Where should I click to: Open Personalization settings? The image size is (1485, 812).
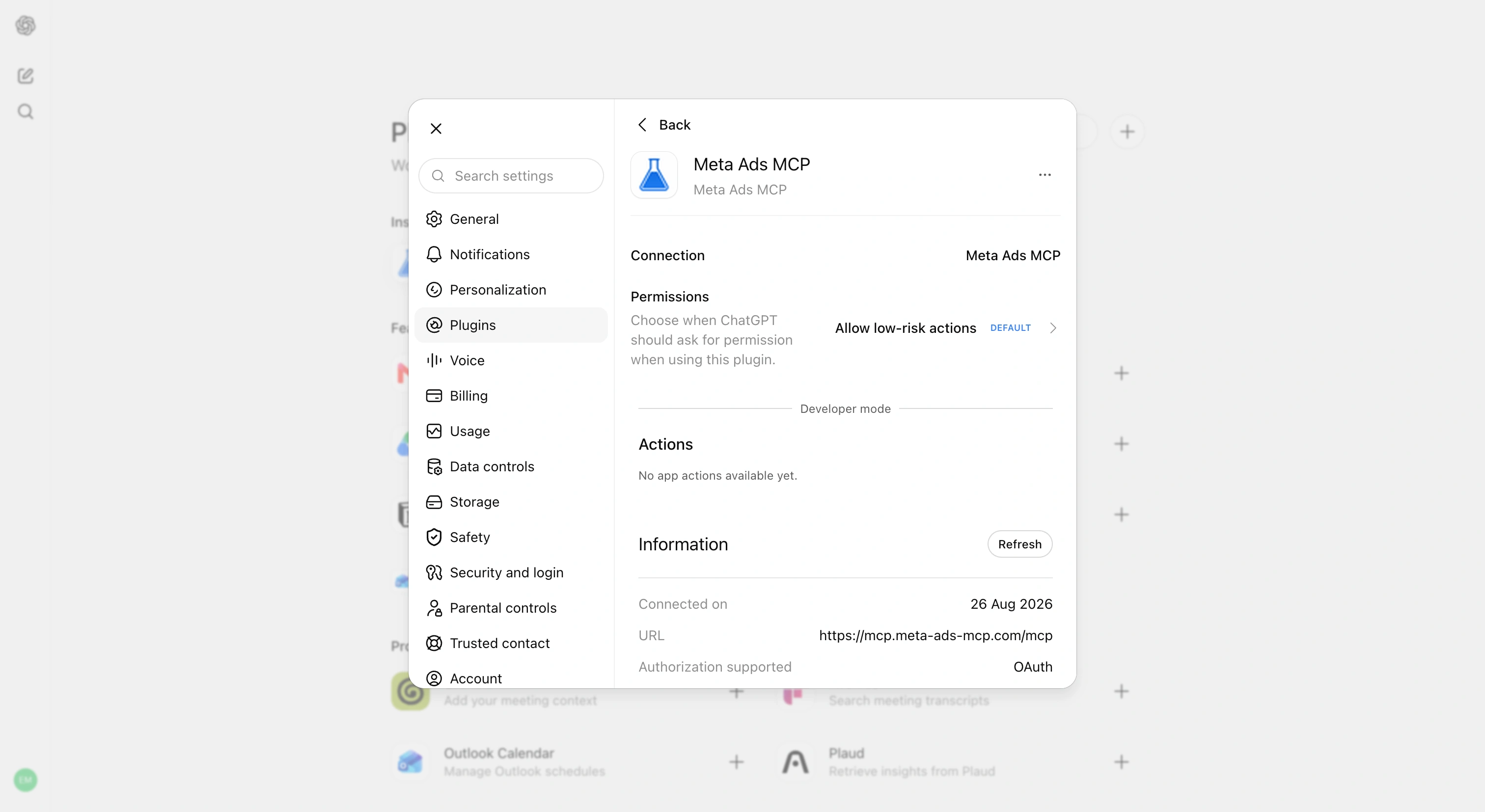[511, 290]
